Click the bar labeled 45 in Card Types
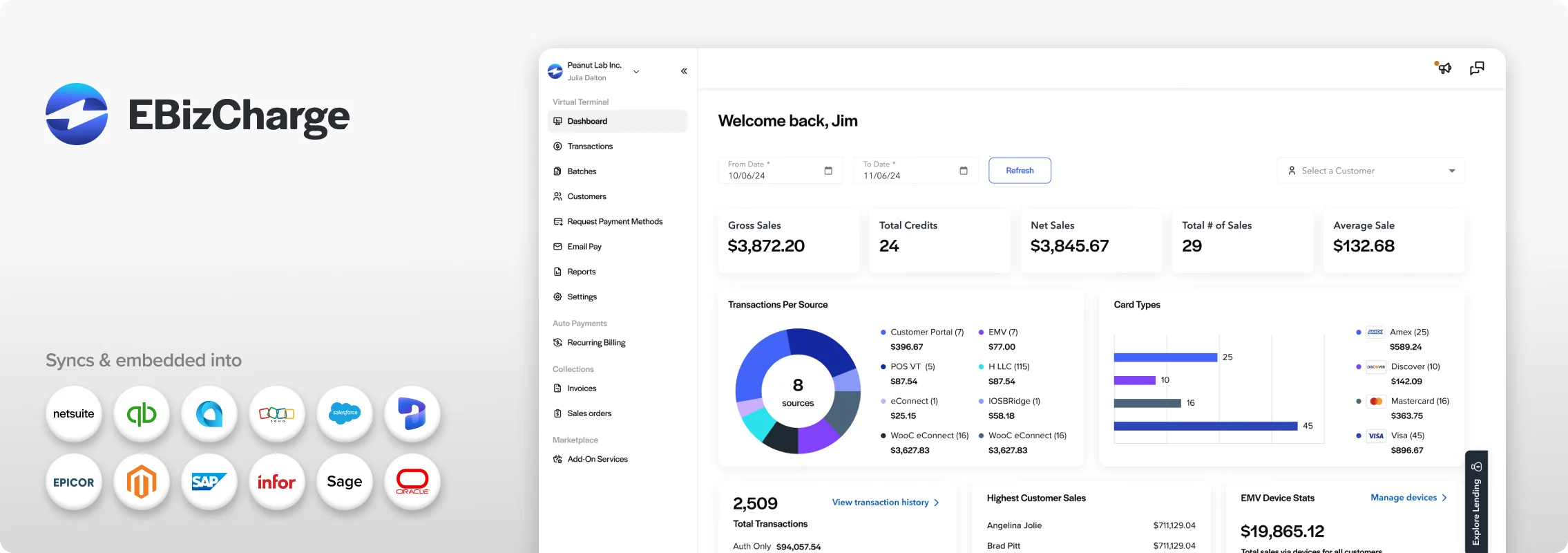This screenshot has width=1568, height=553. tap(1205, 426)
